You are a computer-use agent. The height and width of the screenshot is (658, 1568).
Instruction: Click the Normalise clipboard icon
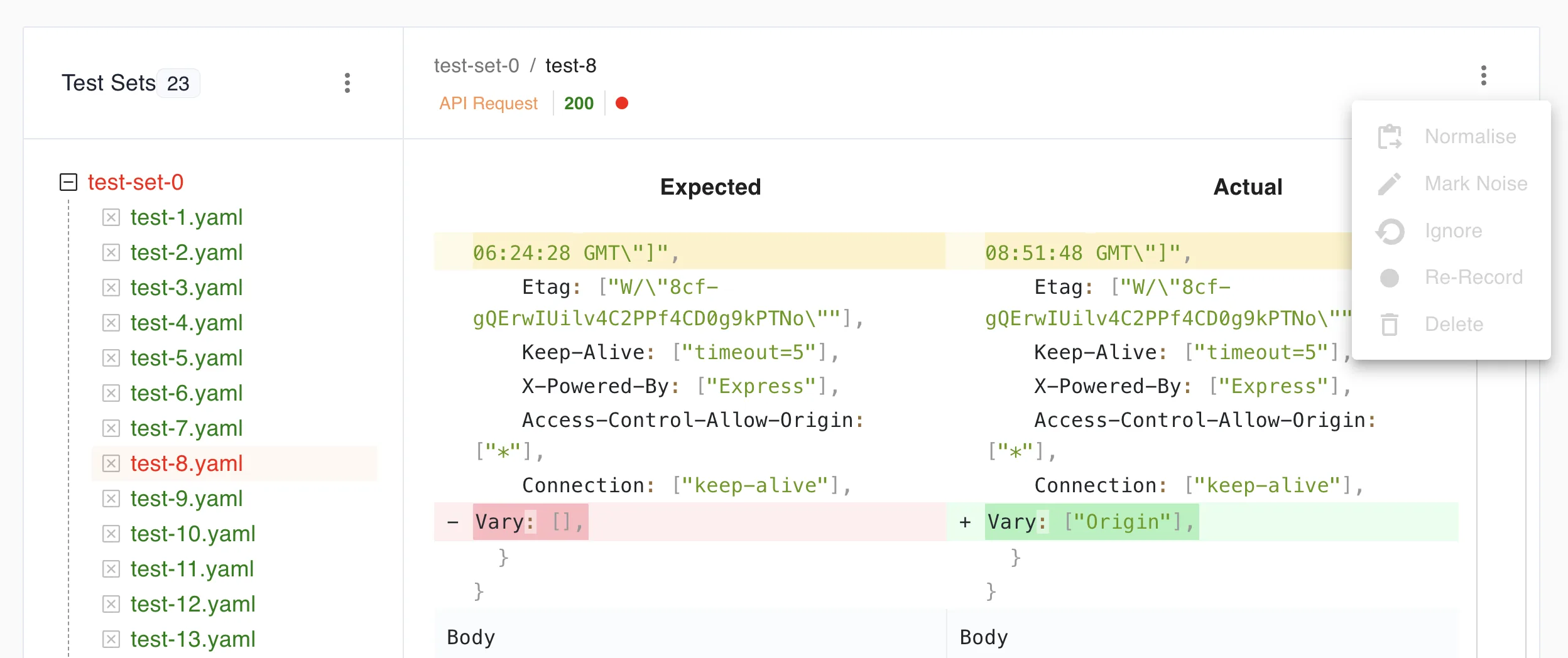1390,136
